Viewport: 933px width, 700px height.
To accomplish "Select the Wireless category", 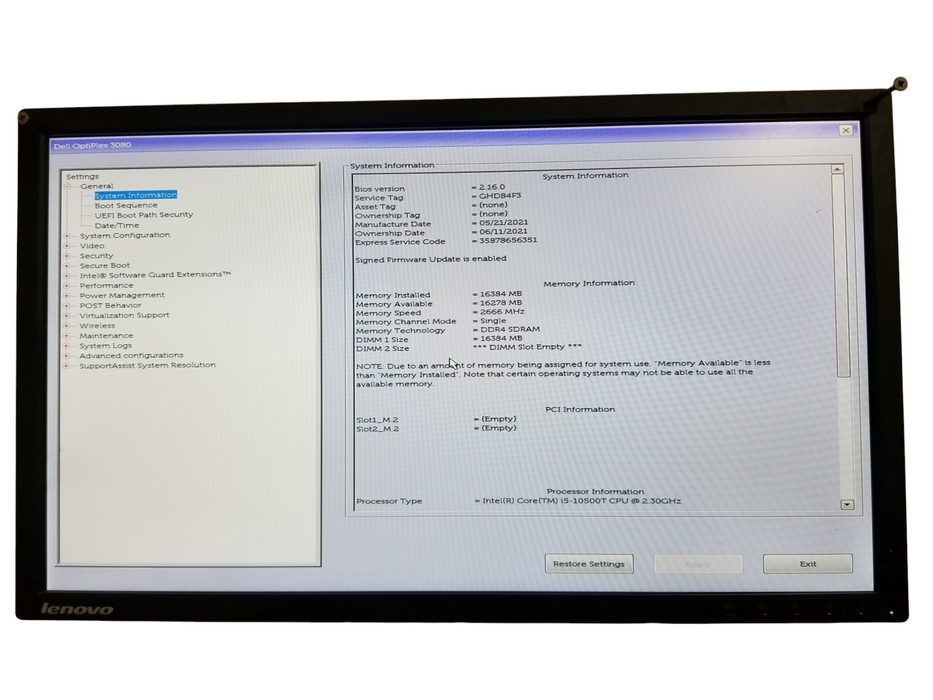I will point(97,326).
